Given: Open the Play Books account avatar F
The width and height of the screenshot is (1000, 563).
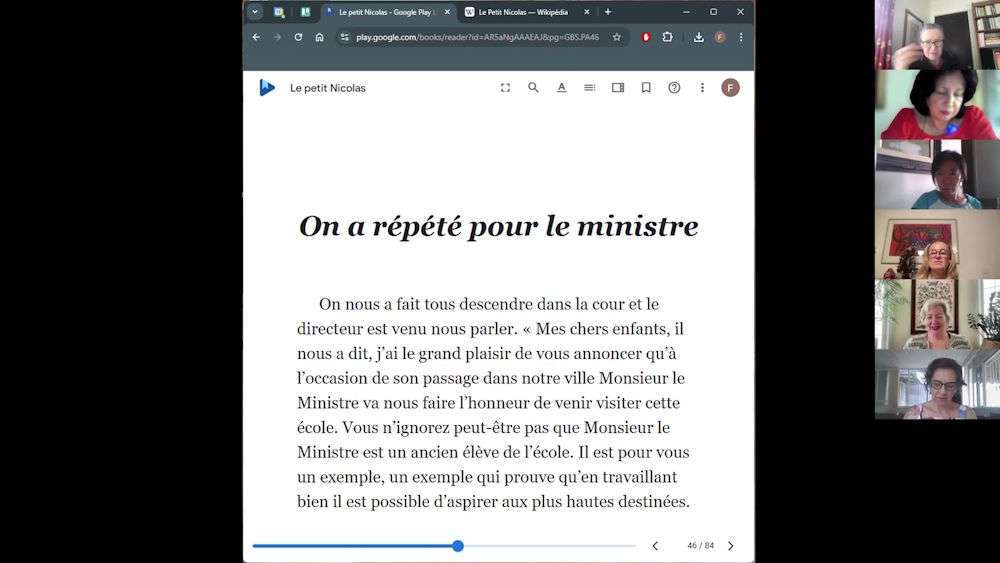Looking at the screenshot, I should tap(730, 87).
